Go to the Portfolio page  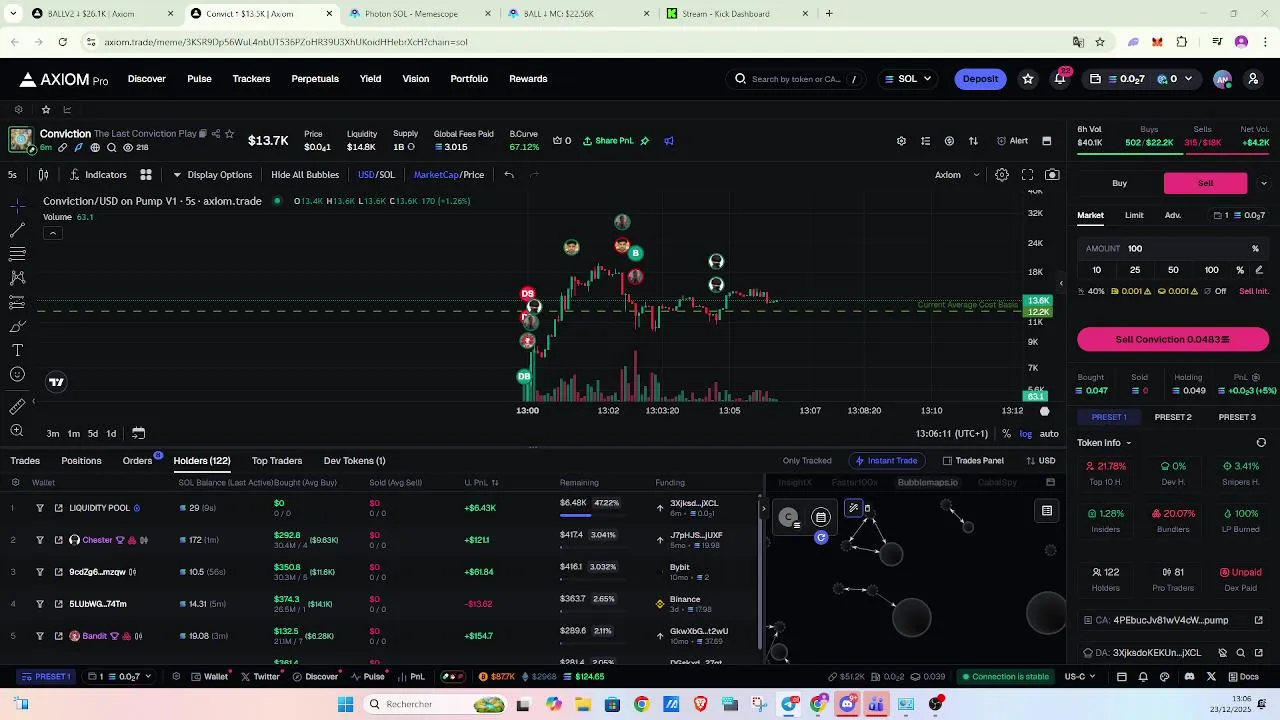(469, 79)
